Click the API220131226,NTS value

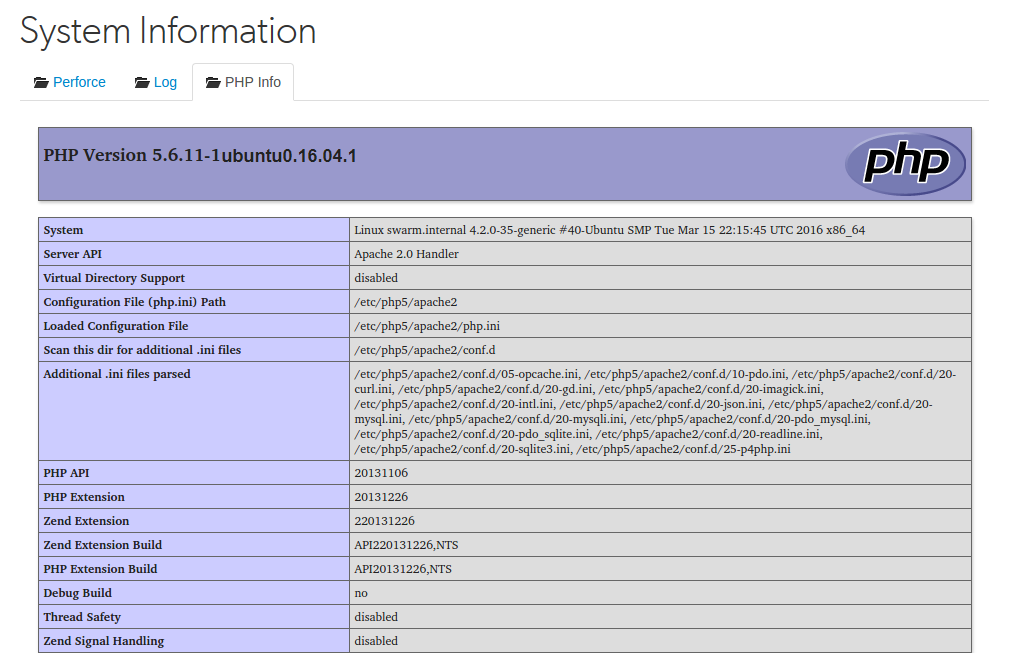tap(406, 545)
